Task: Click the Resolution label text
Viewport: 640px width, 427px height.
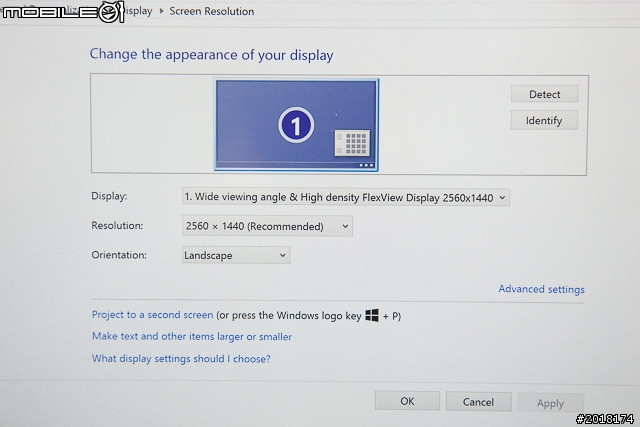Action: [117, 225]
